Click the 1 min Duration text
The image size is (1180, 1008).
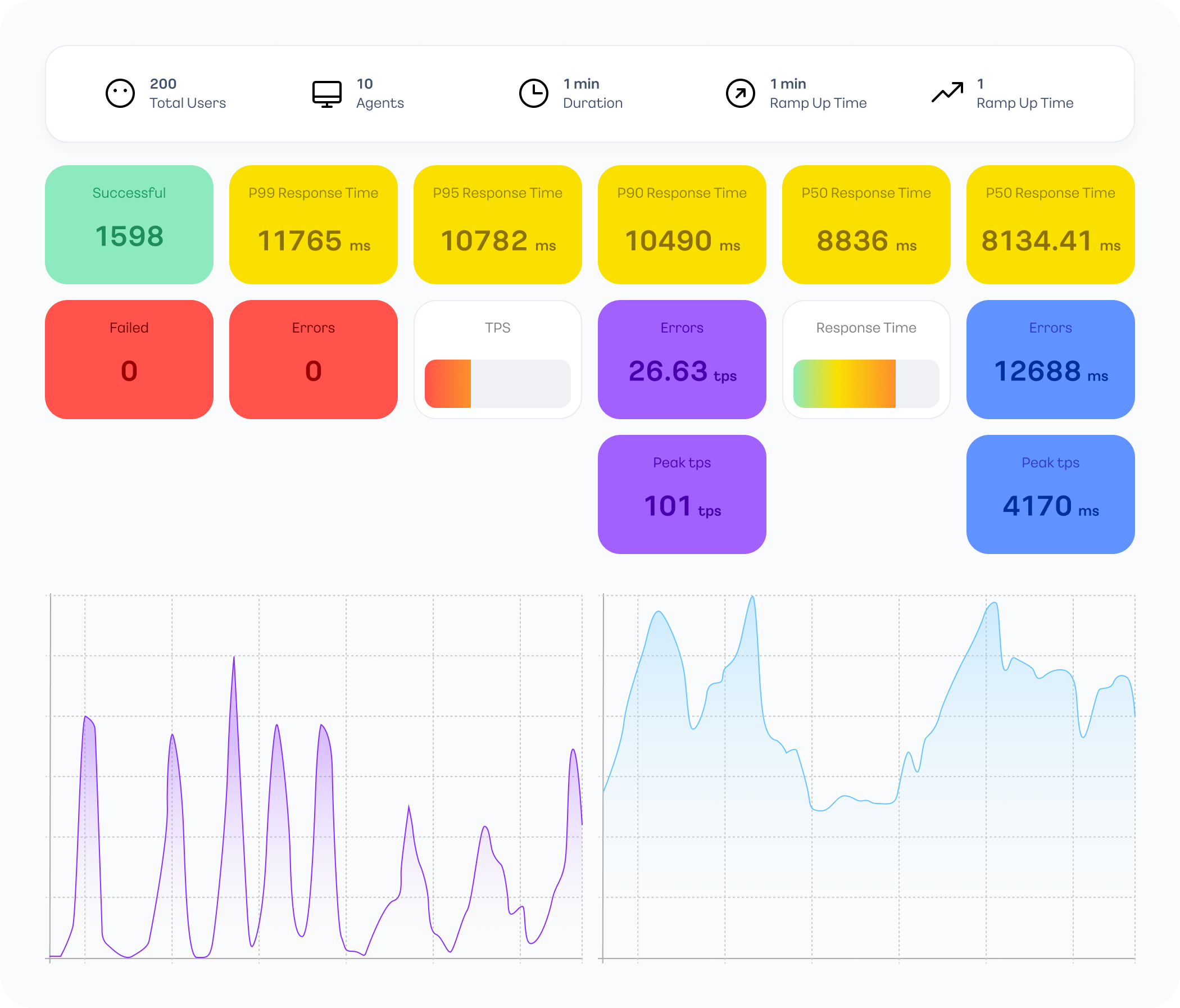(592, 93)
